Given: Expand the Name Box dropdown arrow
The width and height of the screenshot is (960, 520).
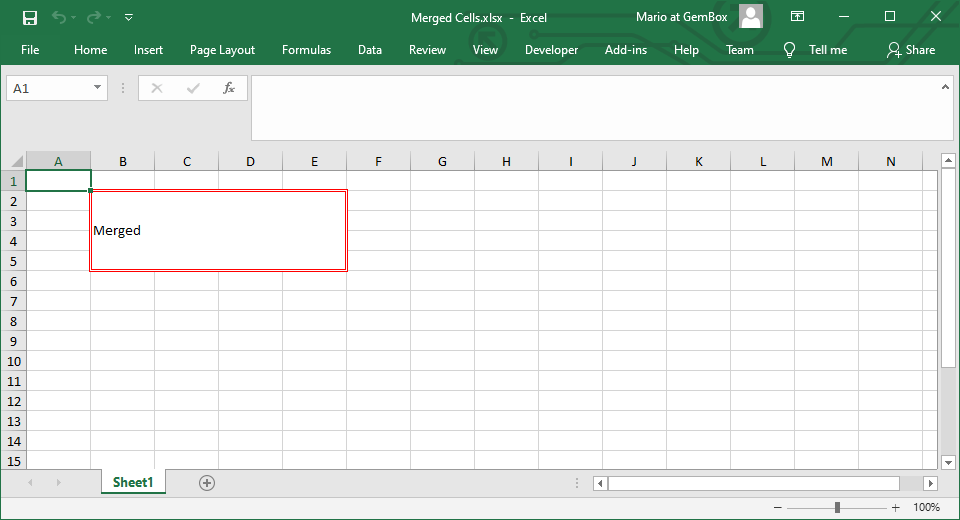Looking at the screenshot, I should [97, 88].
